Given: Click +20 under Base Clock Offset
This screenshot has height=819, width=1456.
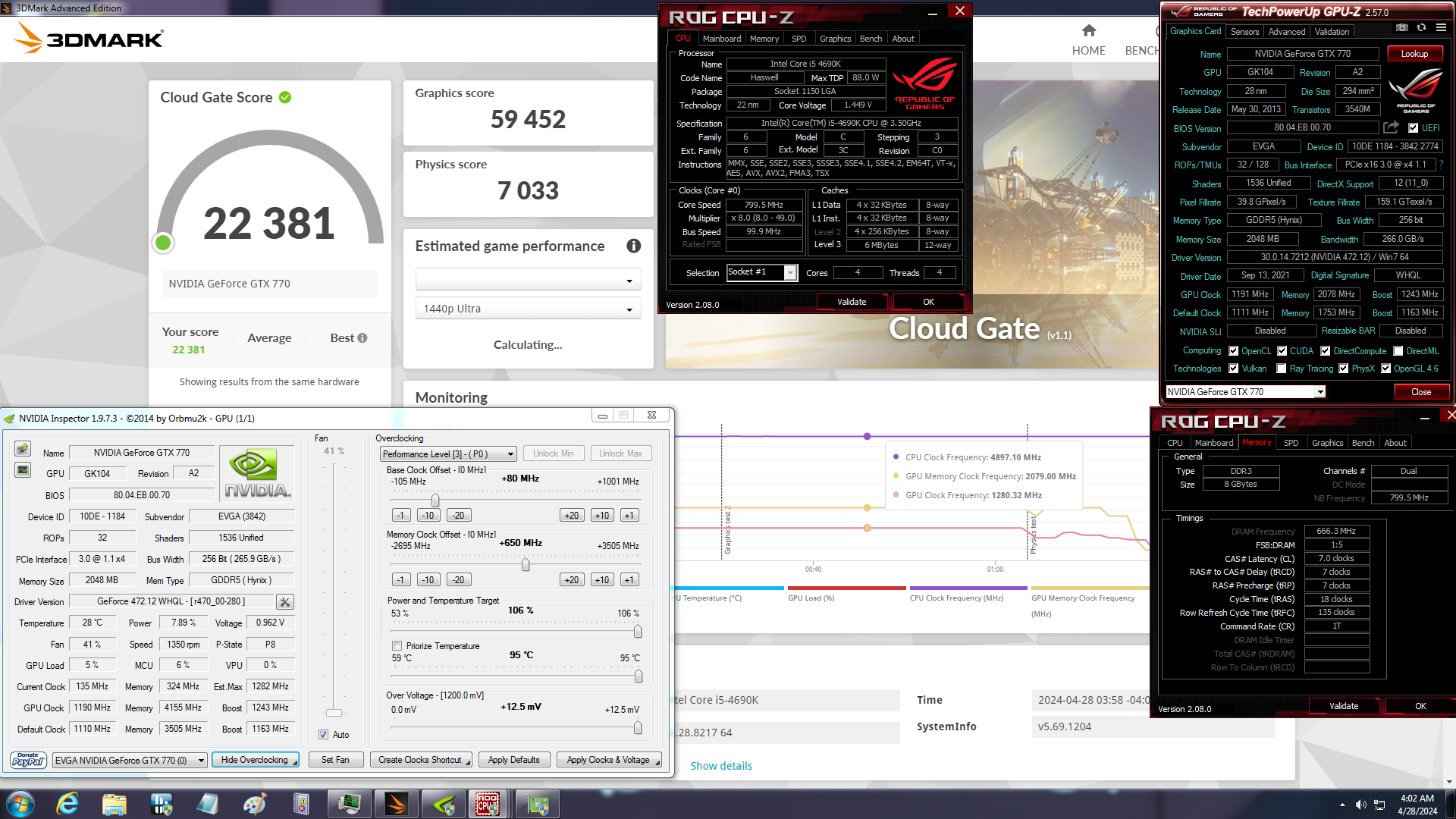Looking at the screenshot, I should pyautogui.click(x=572, y=515).
